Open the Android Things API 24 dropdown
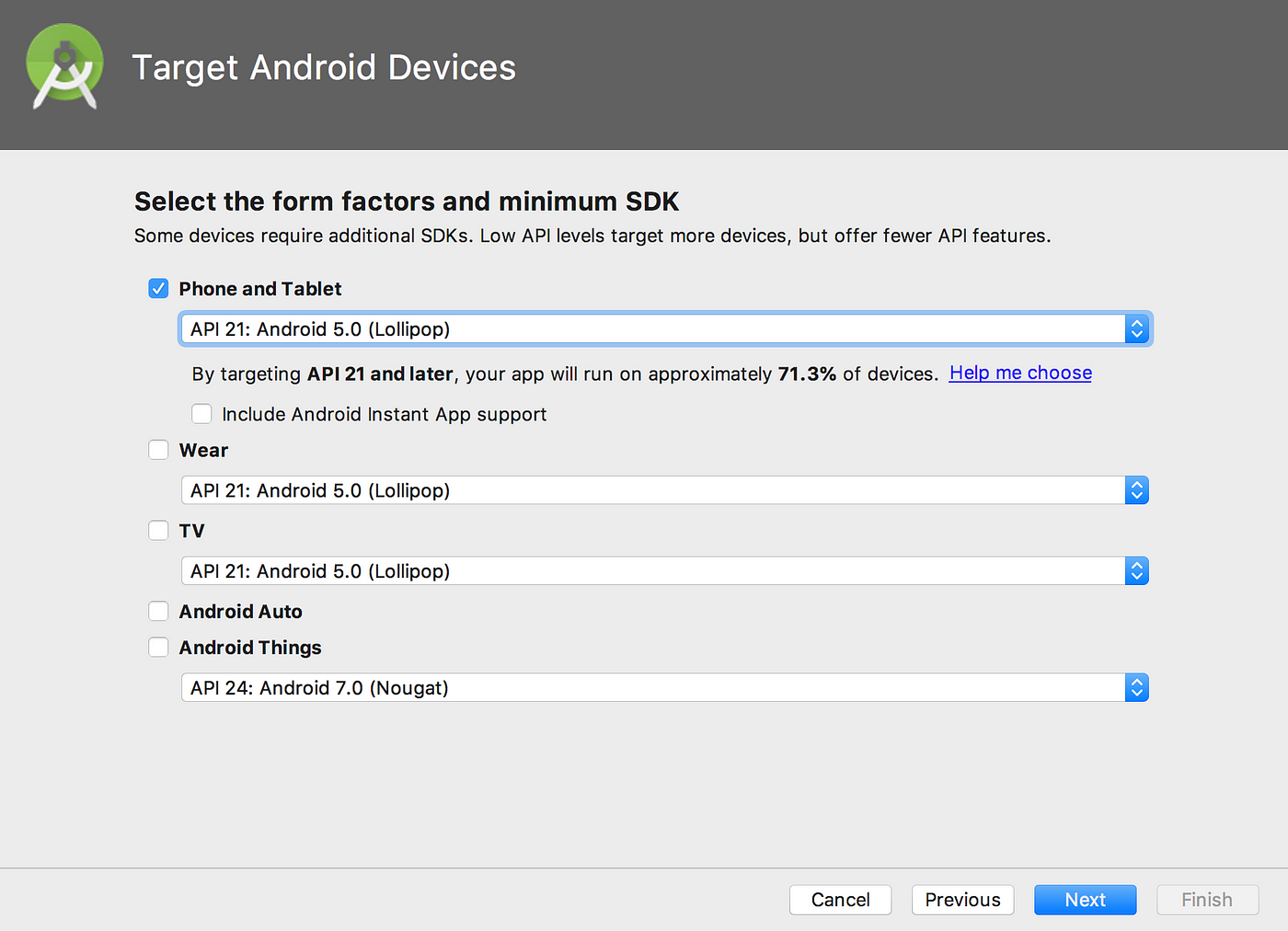 pos(665,688)
